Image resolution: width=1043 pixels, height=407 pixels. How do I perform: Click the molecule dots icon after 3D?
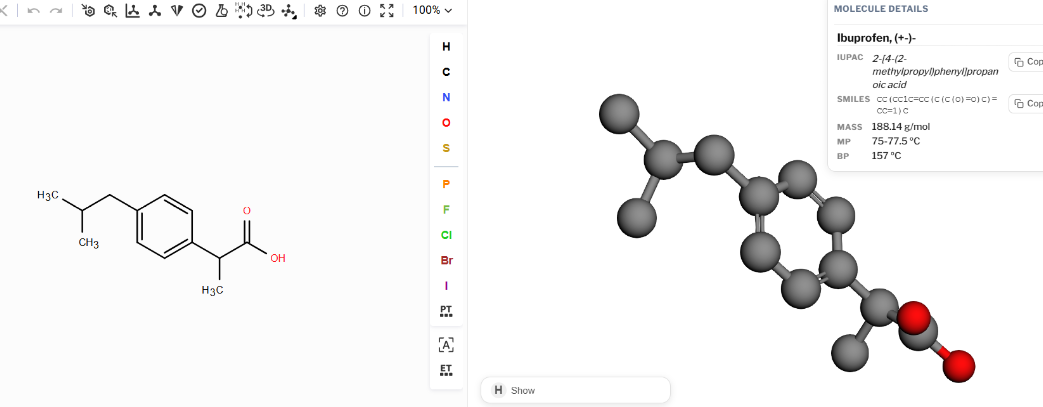pyautogui.click(x=289, y=11)
